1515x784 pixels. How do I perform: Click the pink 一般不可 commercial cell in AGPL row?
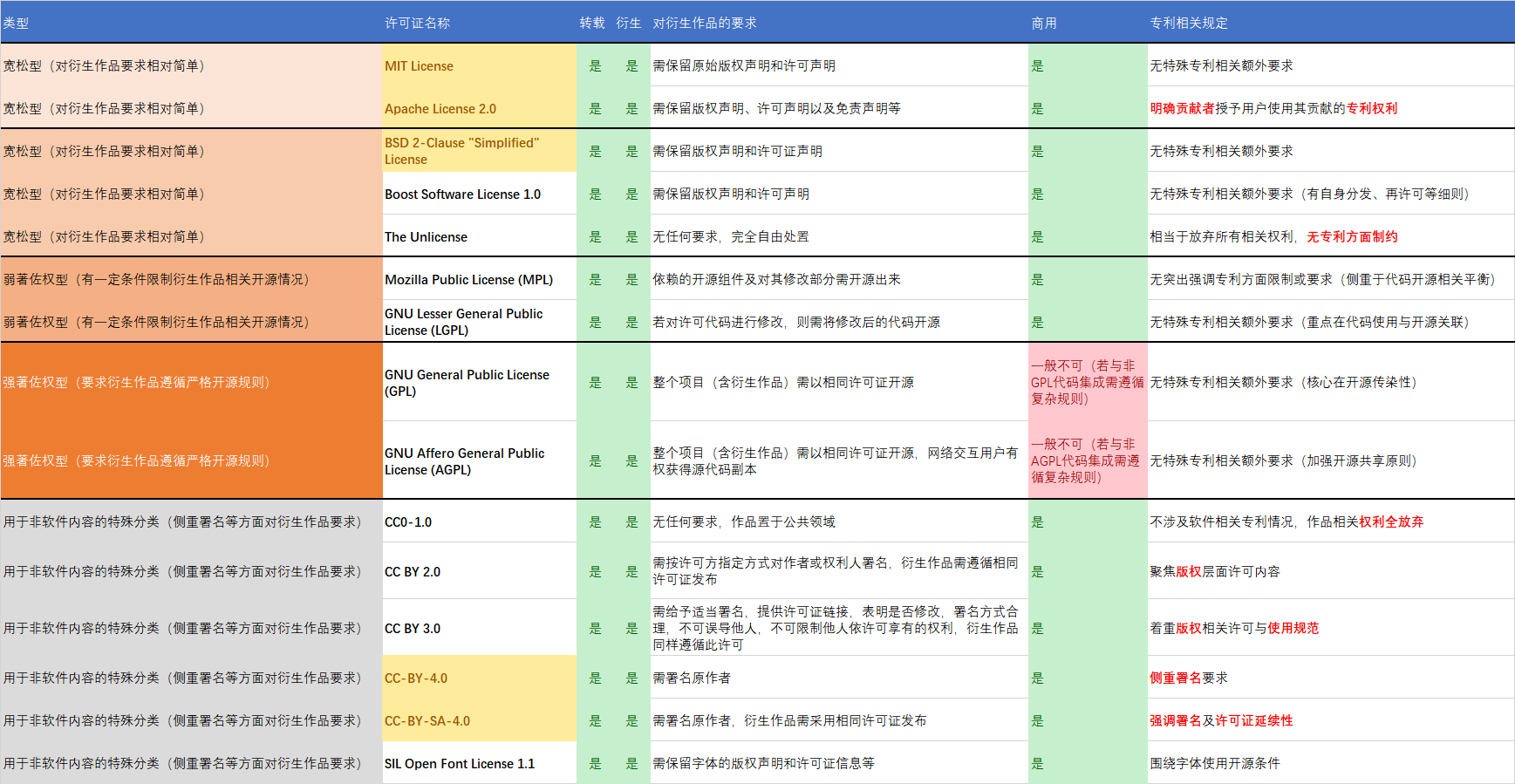pyautogui.click(x=1088, y=460)
